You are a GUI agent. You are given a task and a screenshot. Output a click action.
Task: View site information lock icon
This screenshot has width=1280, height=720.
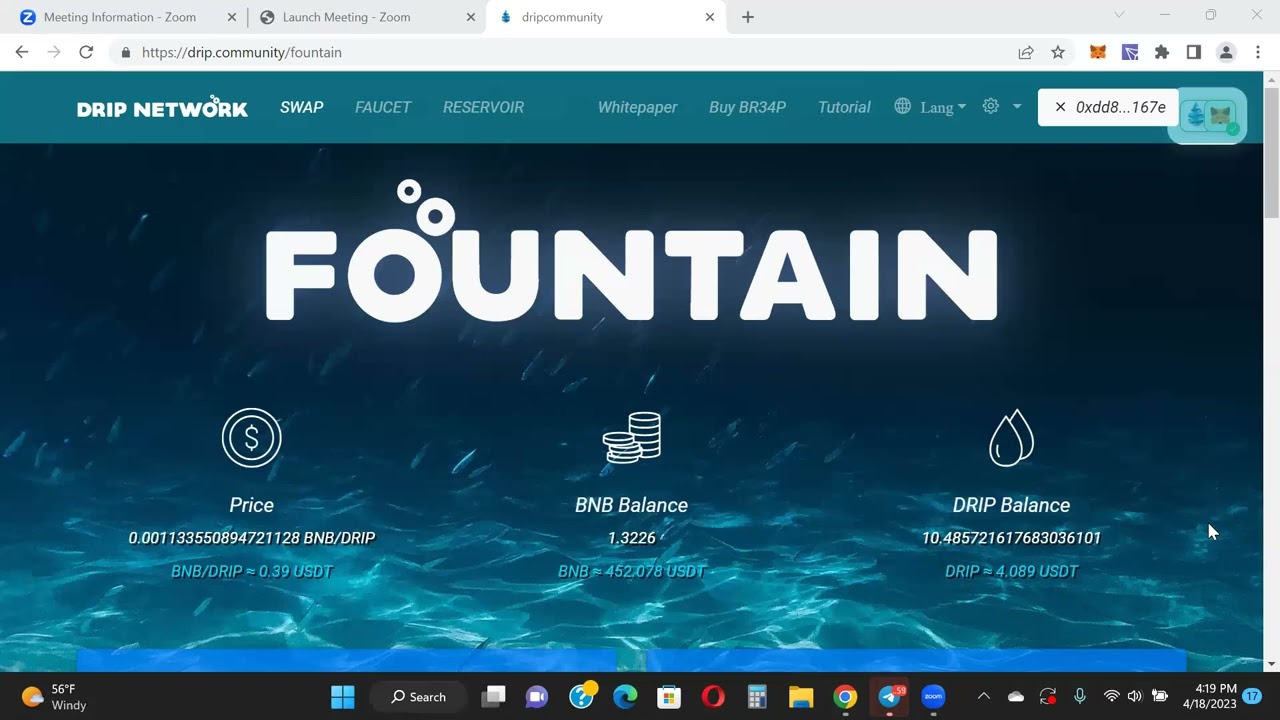tap(126, 52)
